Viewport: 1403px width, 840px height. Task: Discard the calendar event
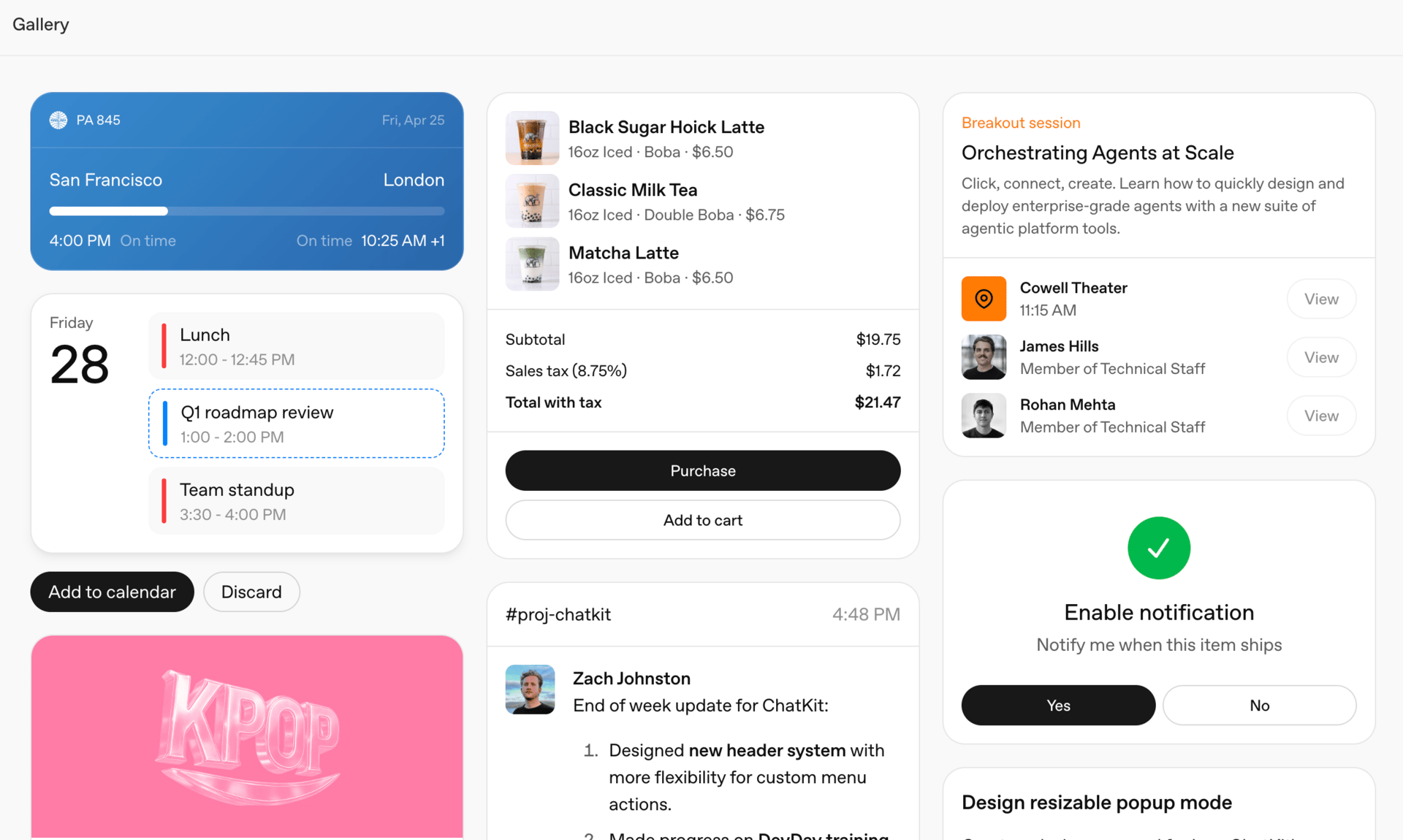pos(251,592)
